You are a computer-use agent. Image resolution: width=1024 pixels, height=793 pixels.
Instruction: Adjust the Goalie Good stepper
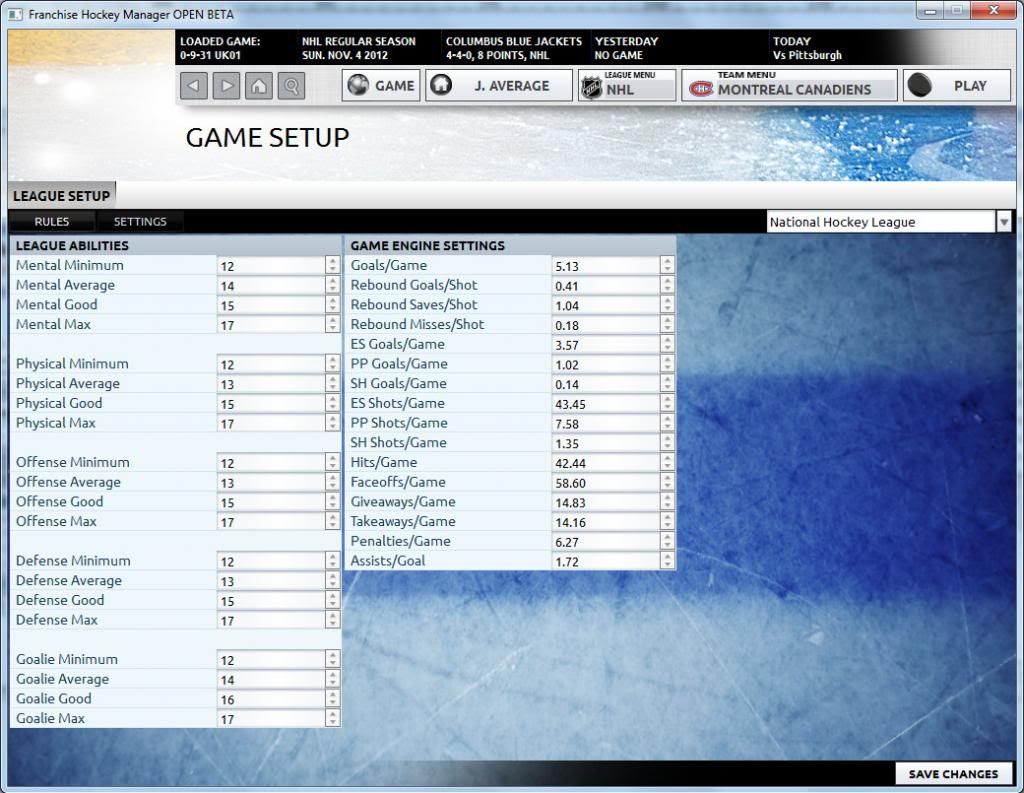click(x=333, y=698)
